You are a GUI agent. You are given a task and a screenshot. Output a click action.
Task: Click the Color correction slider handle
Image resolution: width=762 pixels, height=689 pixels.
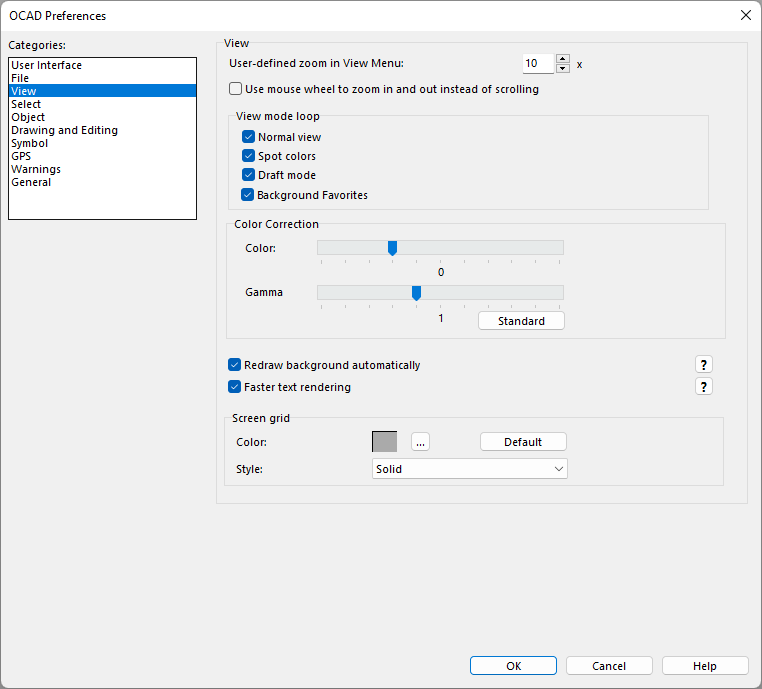click(x=392, y=248)
